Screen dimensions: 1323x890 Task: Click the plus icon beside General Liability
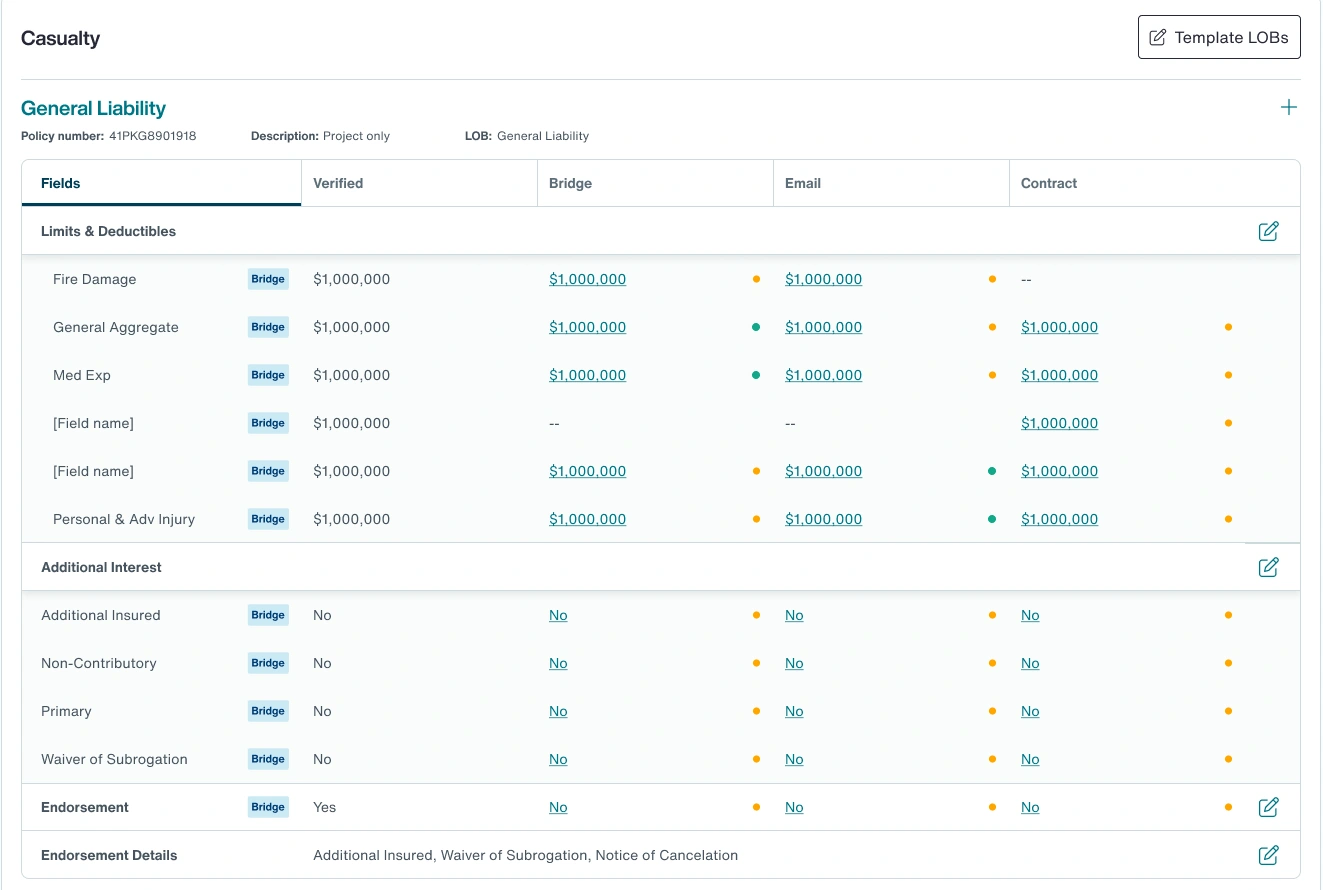click(x=1289, y=107)
